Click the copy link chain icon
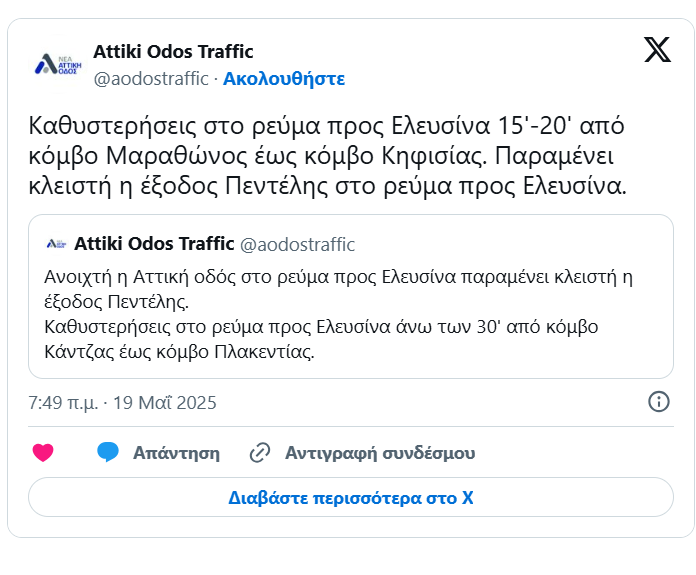The image size is (696, 575). 260,453
